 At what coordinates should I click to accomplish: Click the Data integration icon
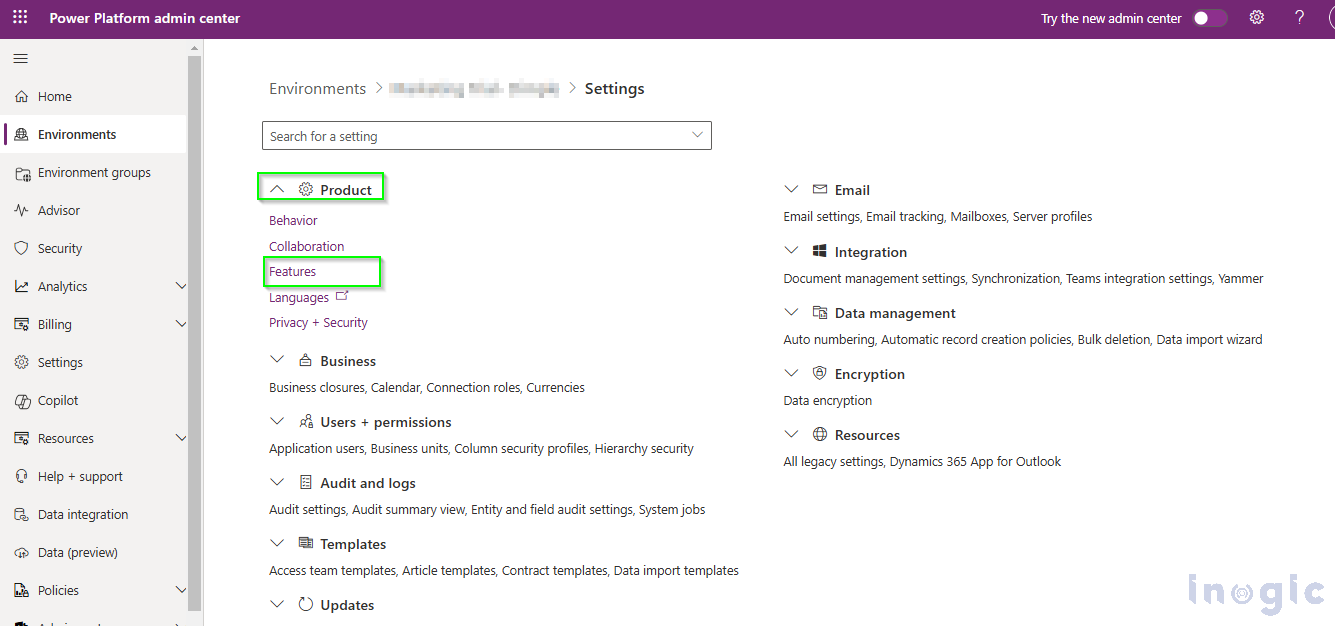[21, 515]
